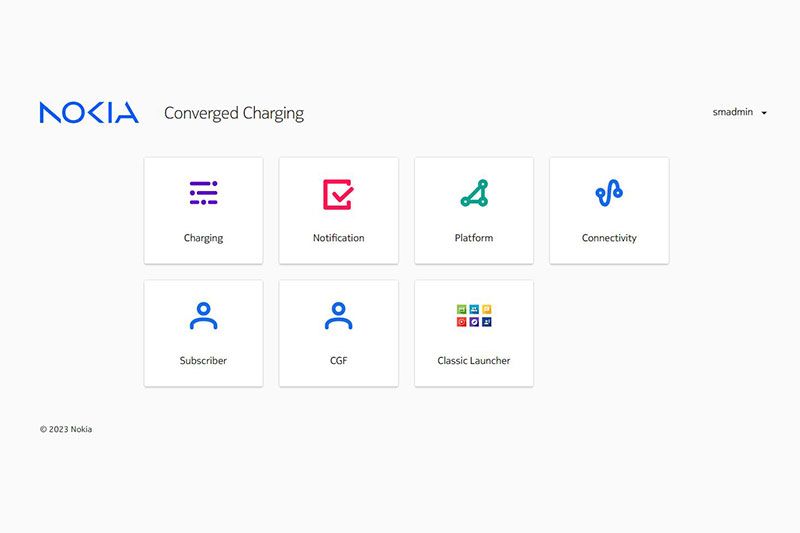Click the Converged Charging title
The height and width of the screenshot is (533, 800).
click(x=234, y=113)
